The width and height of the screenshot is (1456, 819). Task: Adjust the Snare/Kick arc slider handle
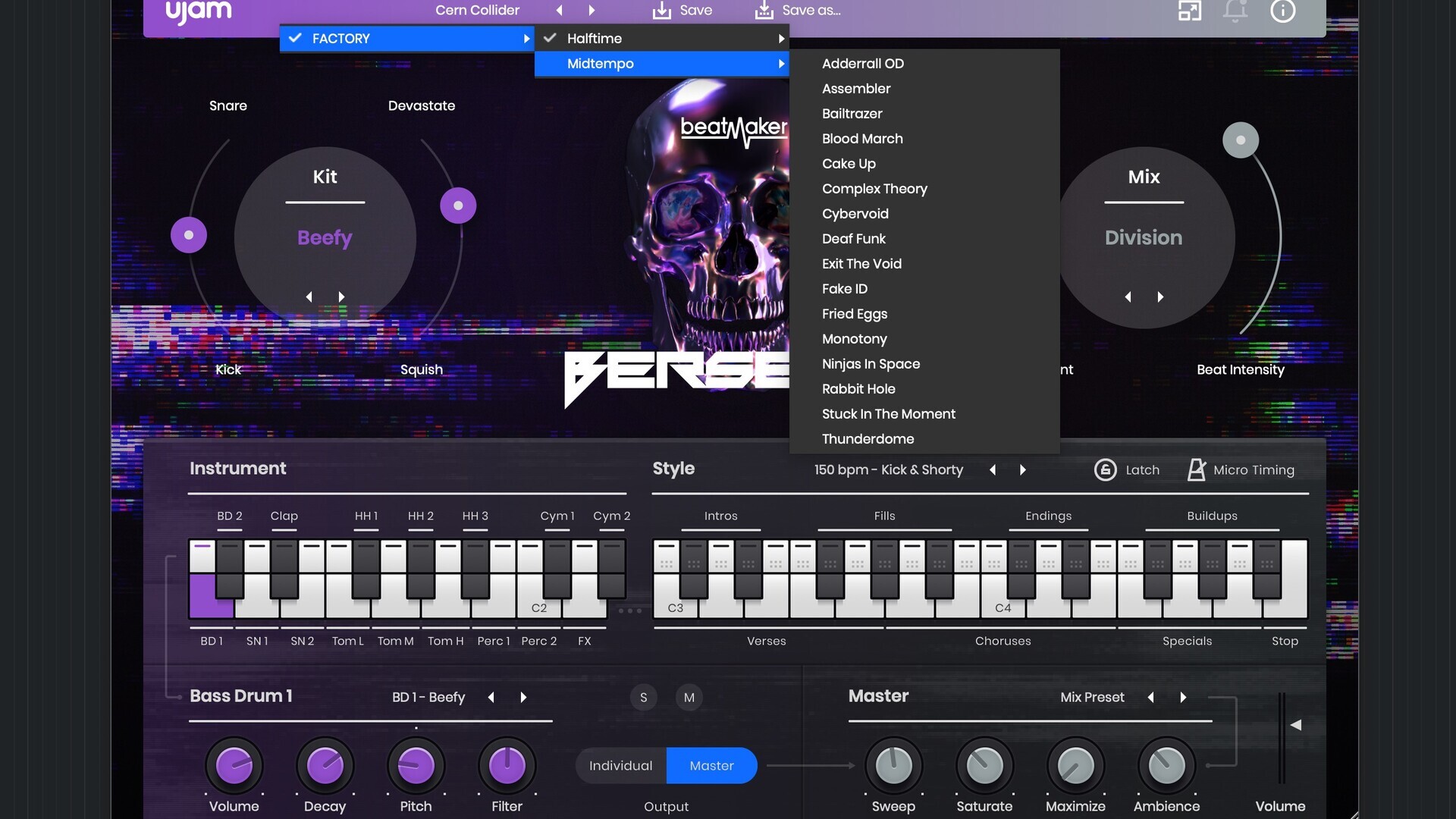coord(189,235)
